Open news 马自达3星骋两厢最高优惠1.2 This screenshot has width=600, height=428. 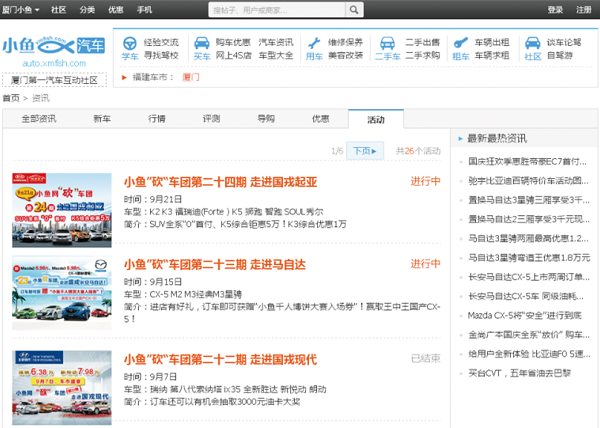tap(528, 238)
